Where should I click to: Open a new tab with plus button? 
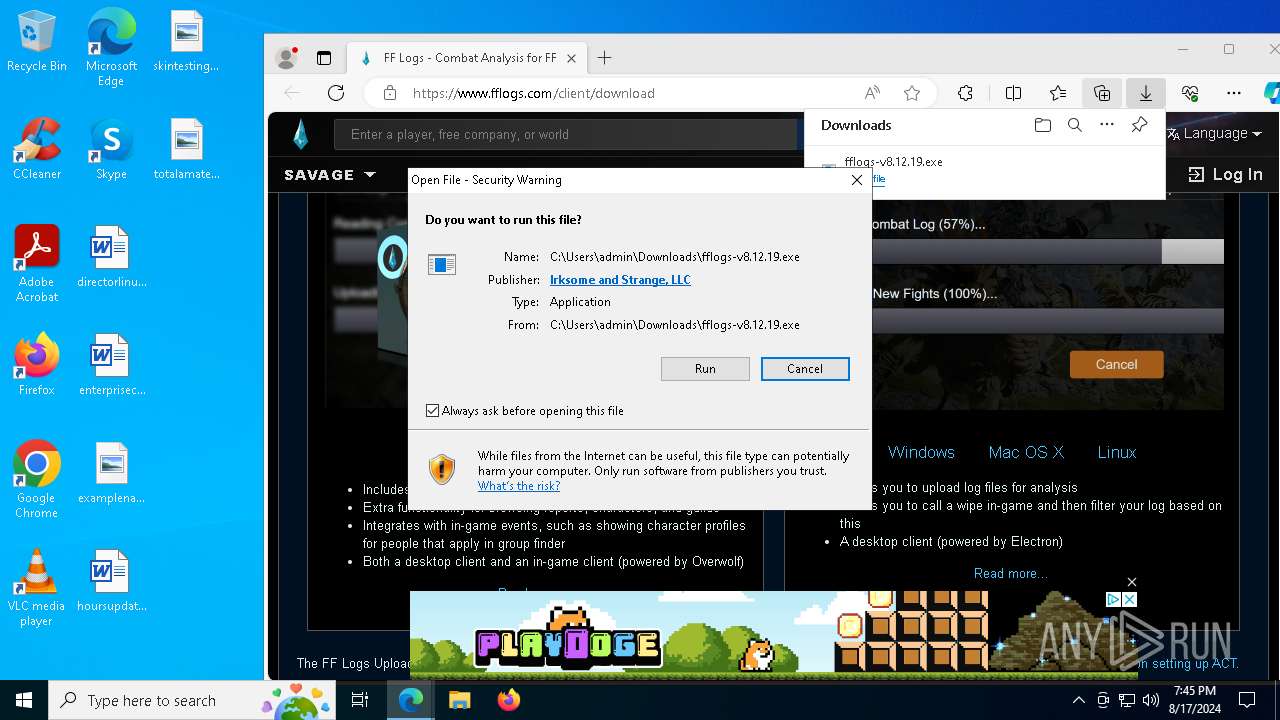(604, 58)
